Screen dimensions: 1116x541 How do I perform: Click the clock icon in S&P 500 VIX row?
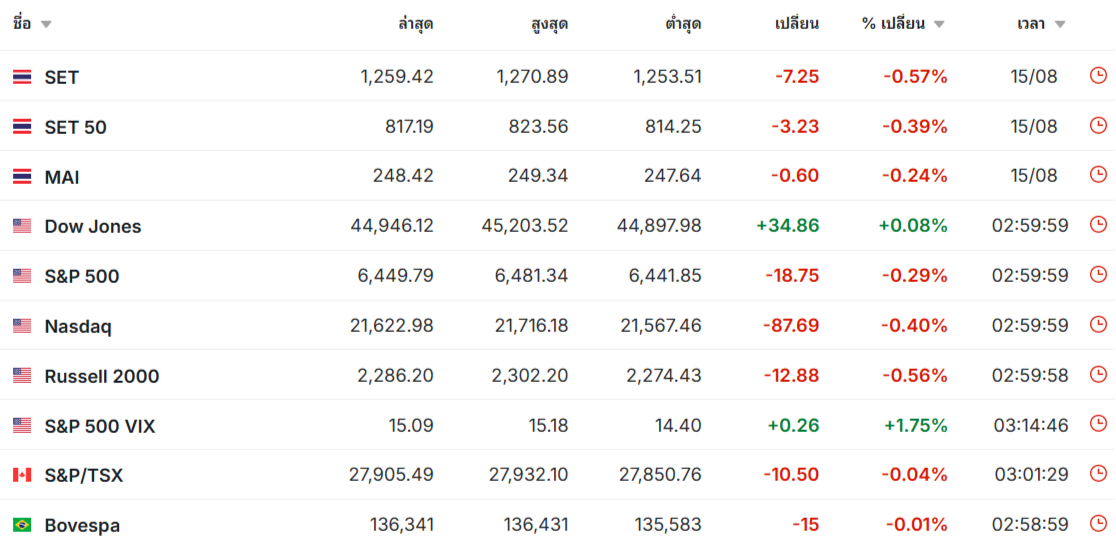tap(1098, 424)
